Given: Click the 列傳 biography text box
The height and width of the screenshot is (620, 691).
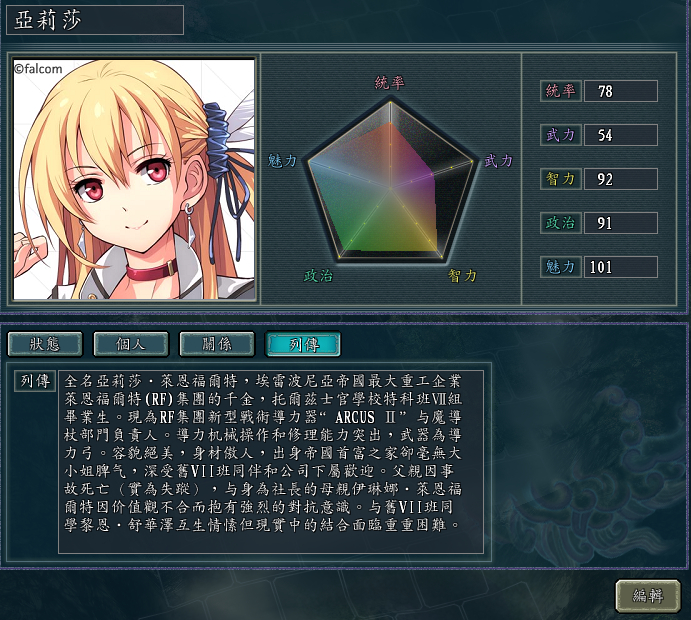Looking at the screenshot, I should tap(271, 462).
